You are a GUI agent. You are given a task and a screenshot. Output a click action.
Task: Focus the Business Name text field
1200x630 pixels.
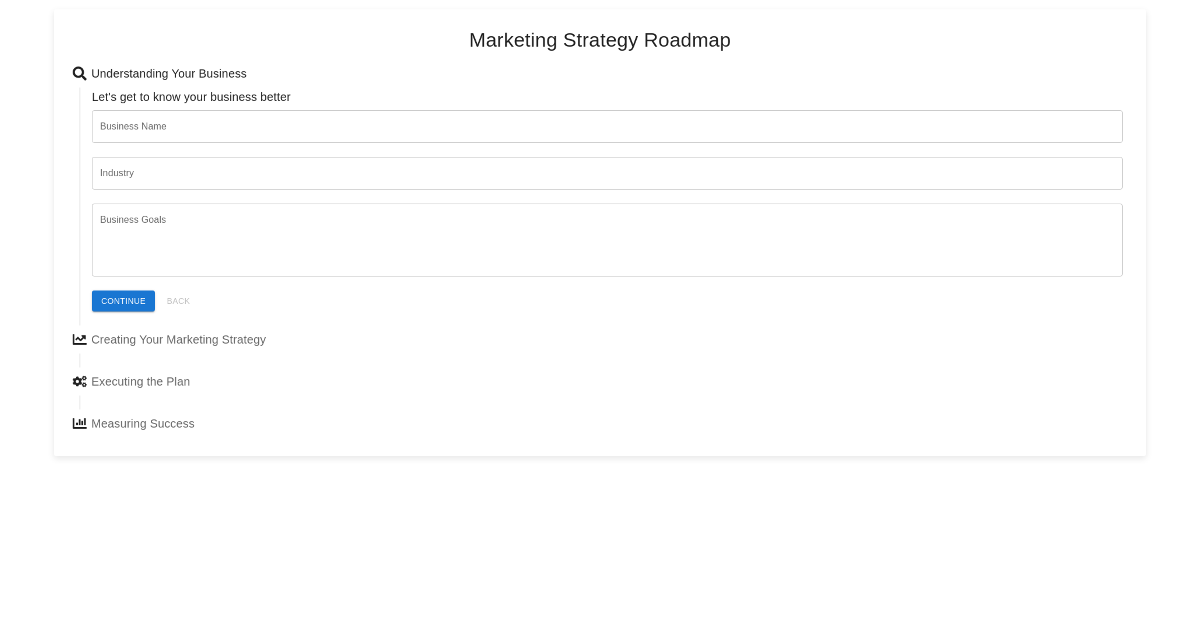607,127
